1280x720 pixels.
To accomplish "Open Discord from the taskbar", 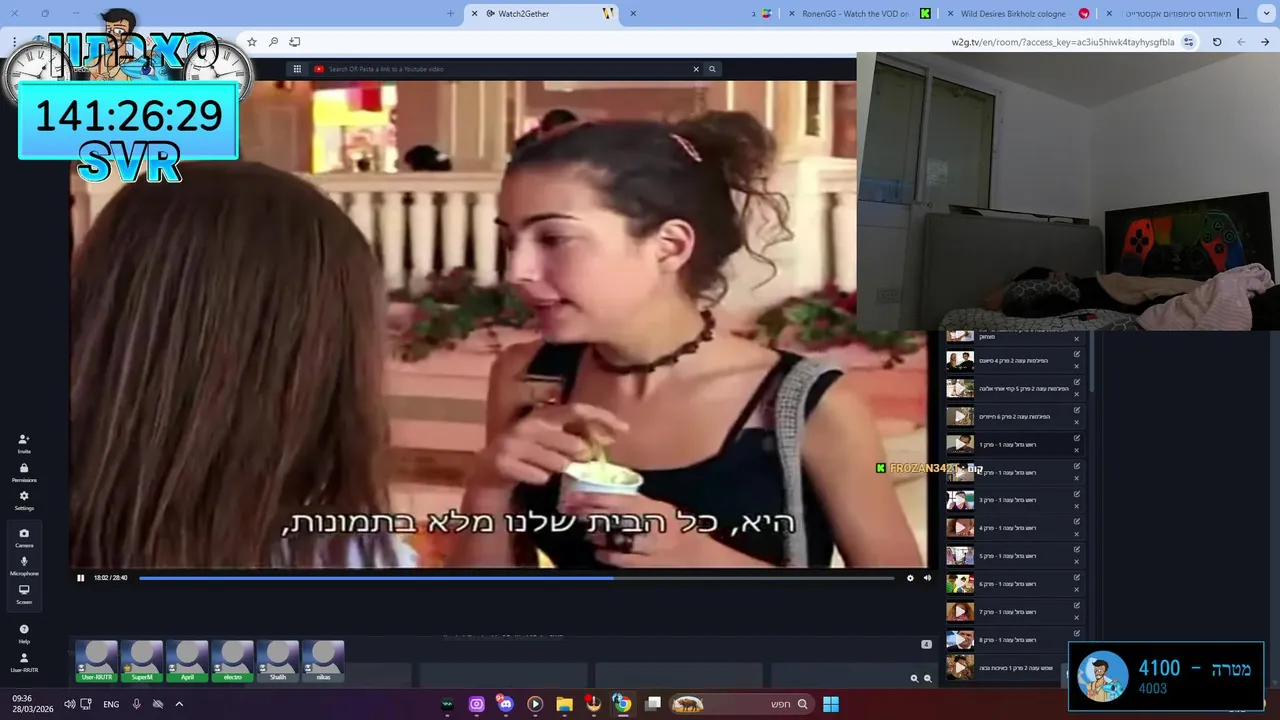I will click(x=505, y=704).
